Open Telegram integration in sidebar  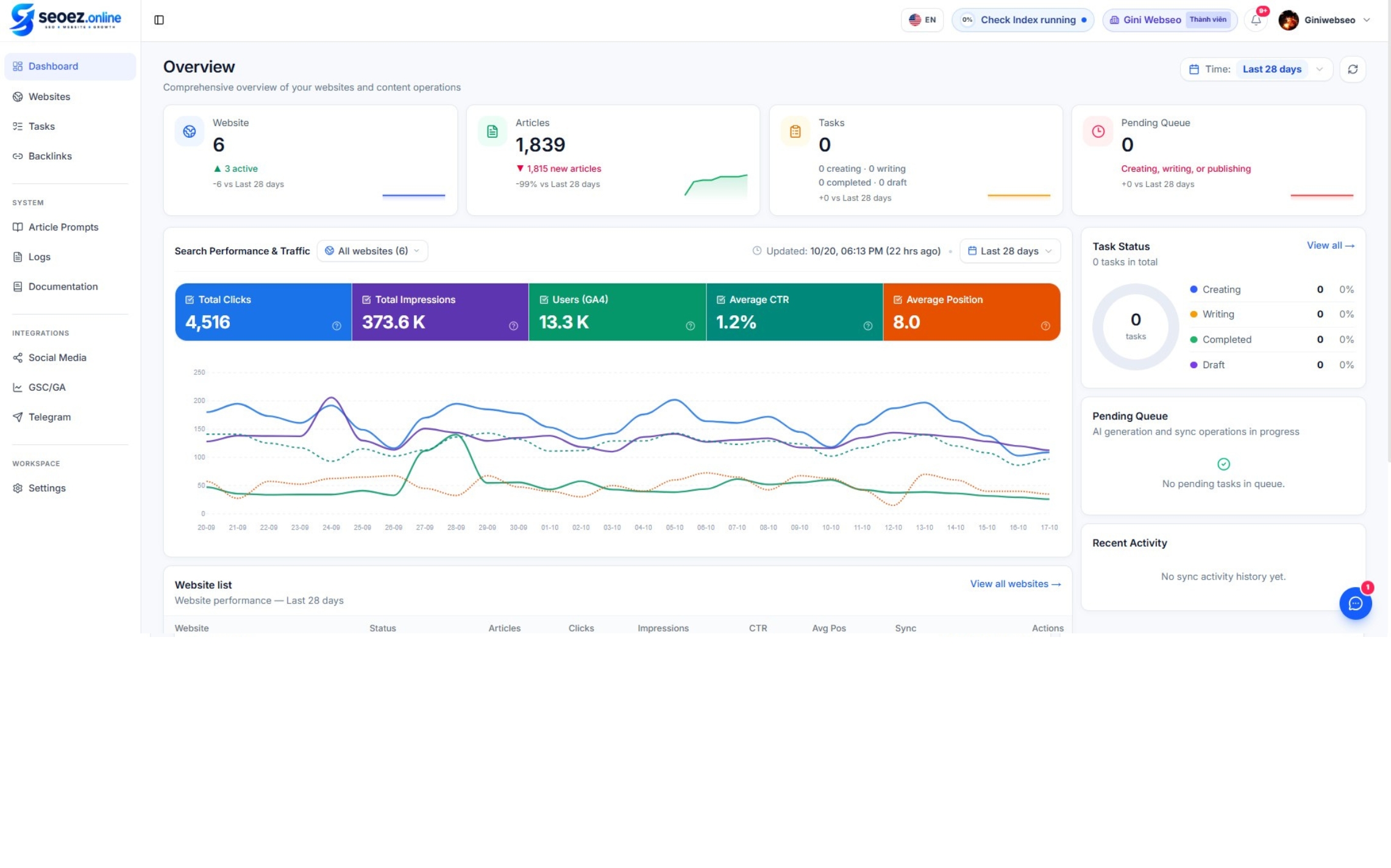70,418
